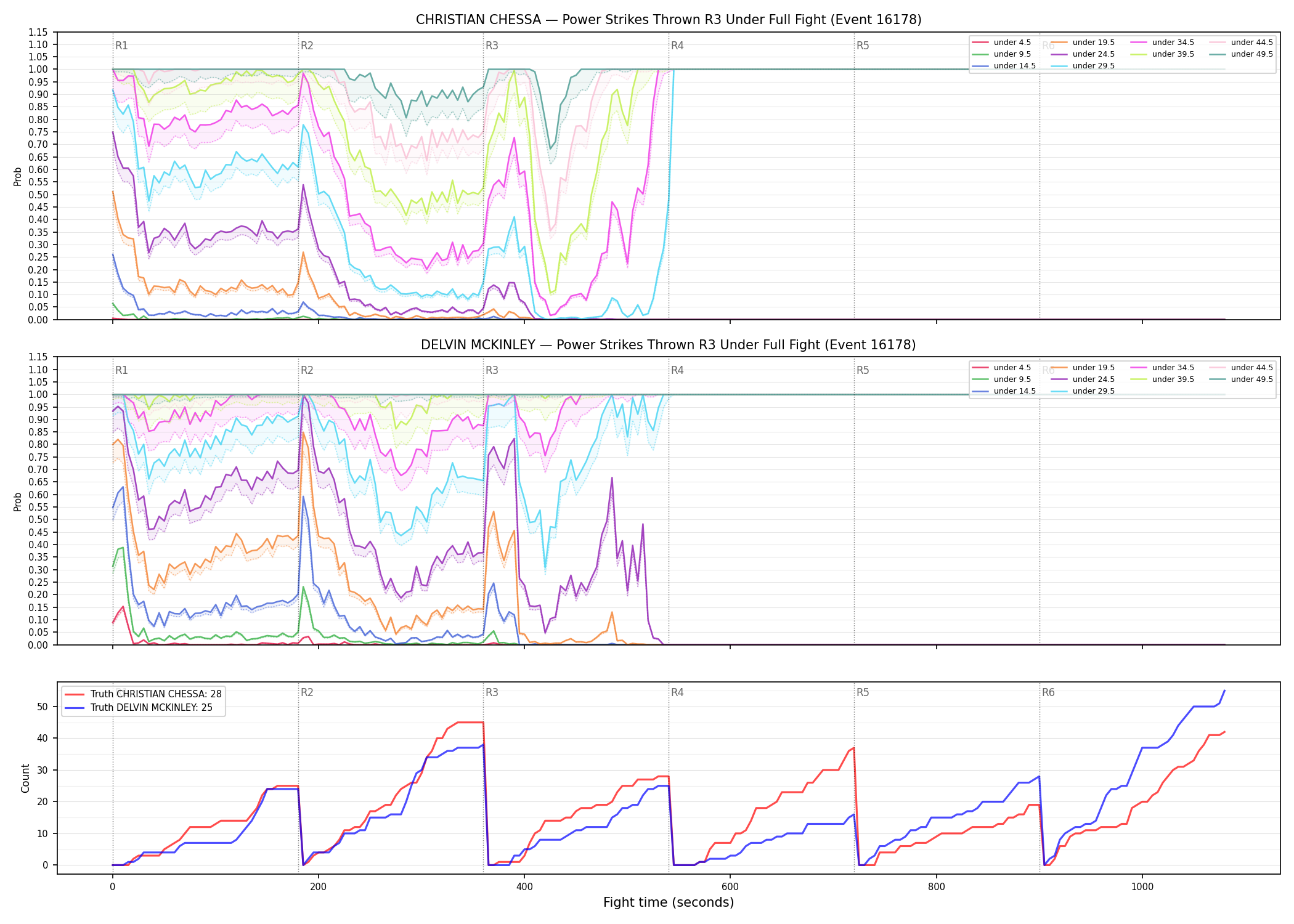Click the R5 round marker in Count chart

coord(863,692)
